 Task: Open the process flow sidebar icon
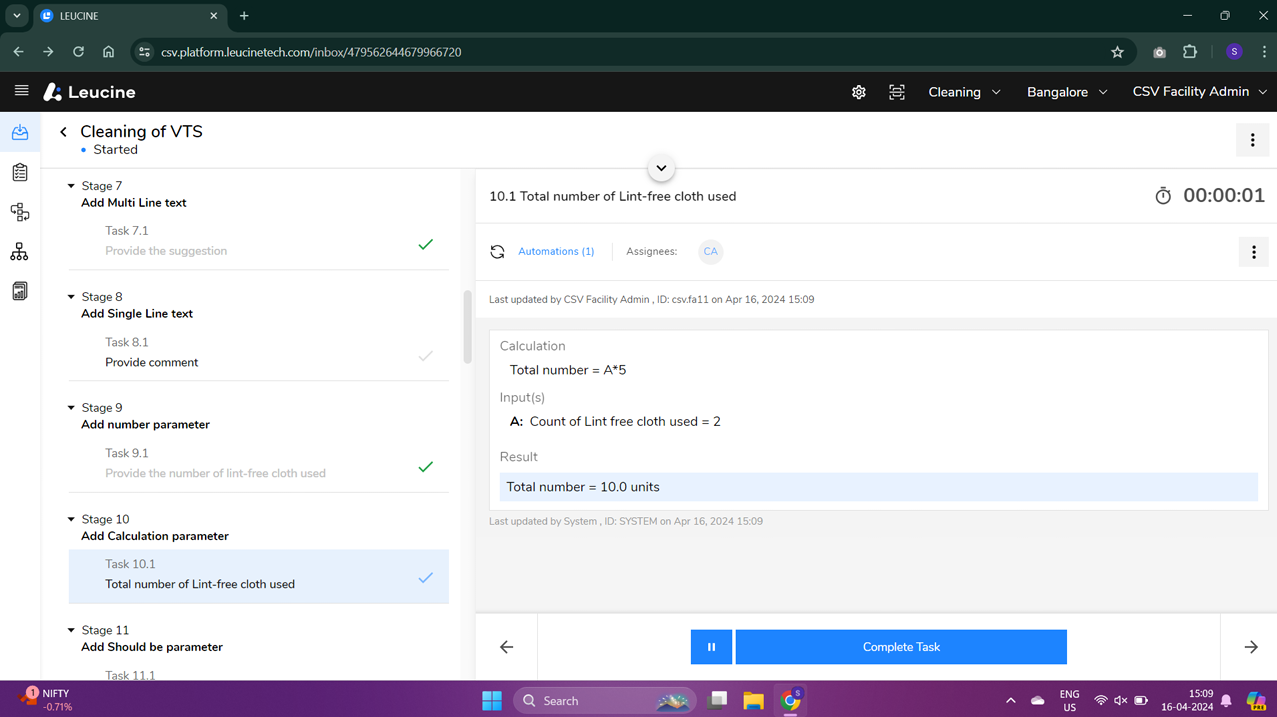pyautogui.click(x=20, y=212)
